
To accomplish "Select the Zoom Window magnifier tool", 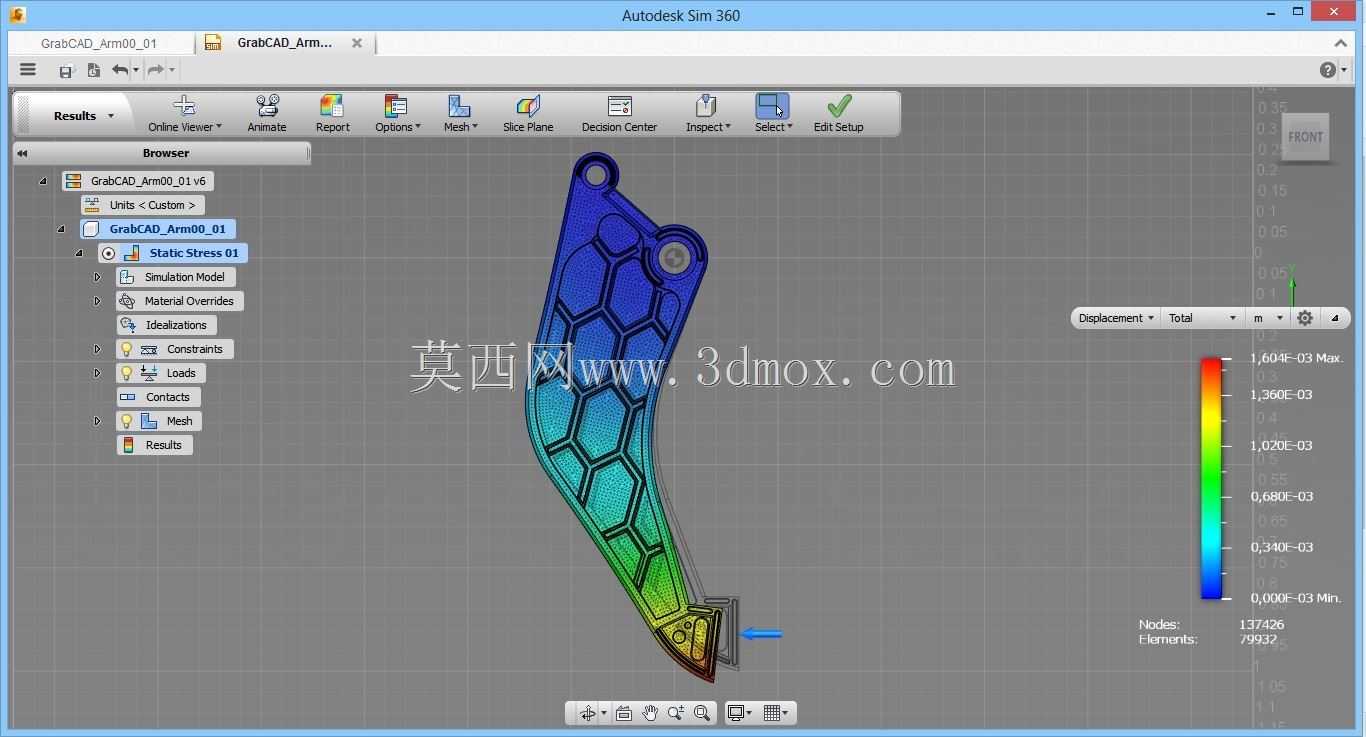I will click(702, 713).
